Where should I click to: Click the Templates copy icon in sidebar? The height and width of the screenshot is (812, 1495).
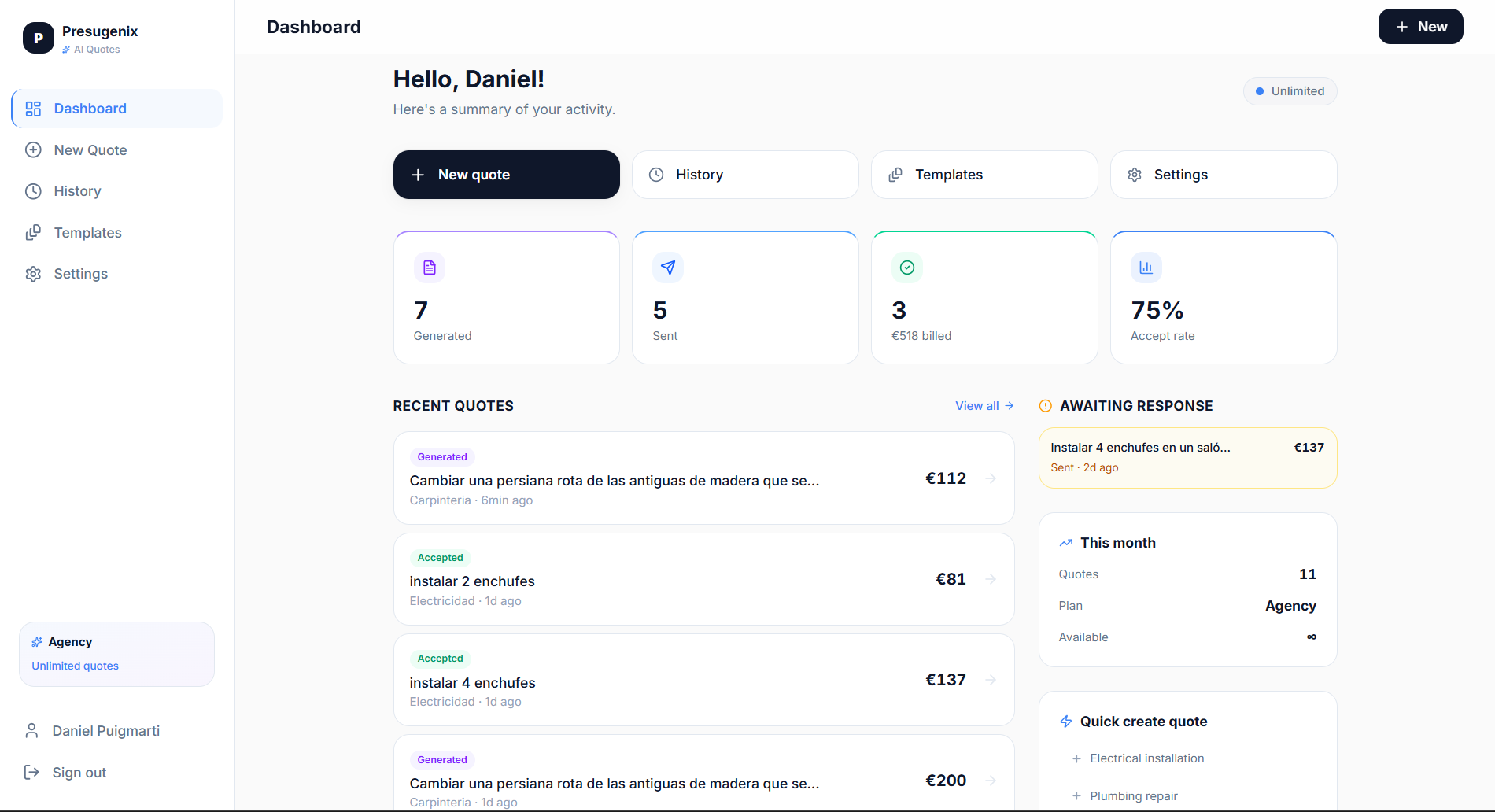click(33, 233)
